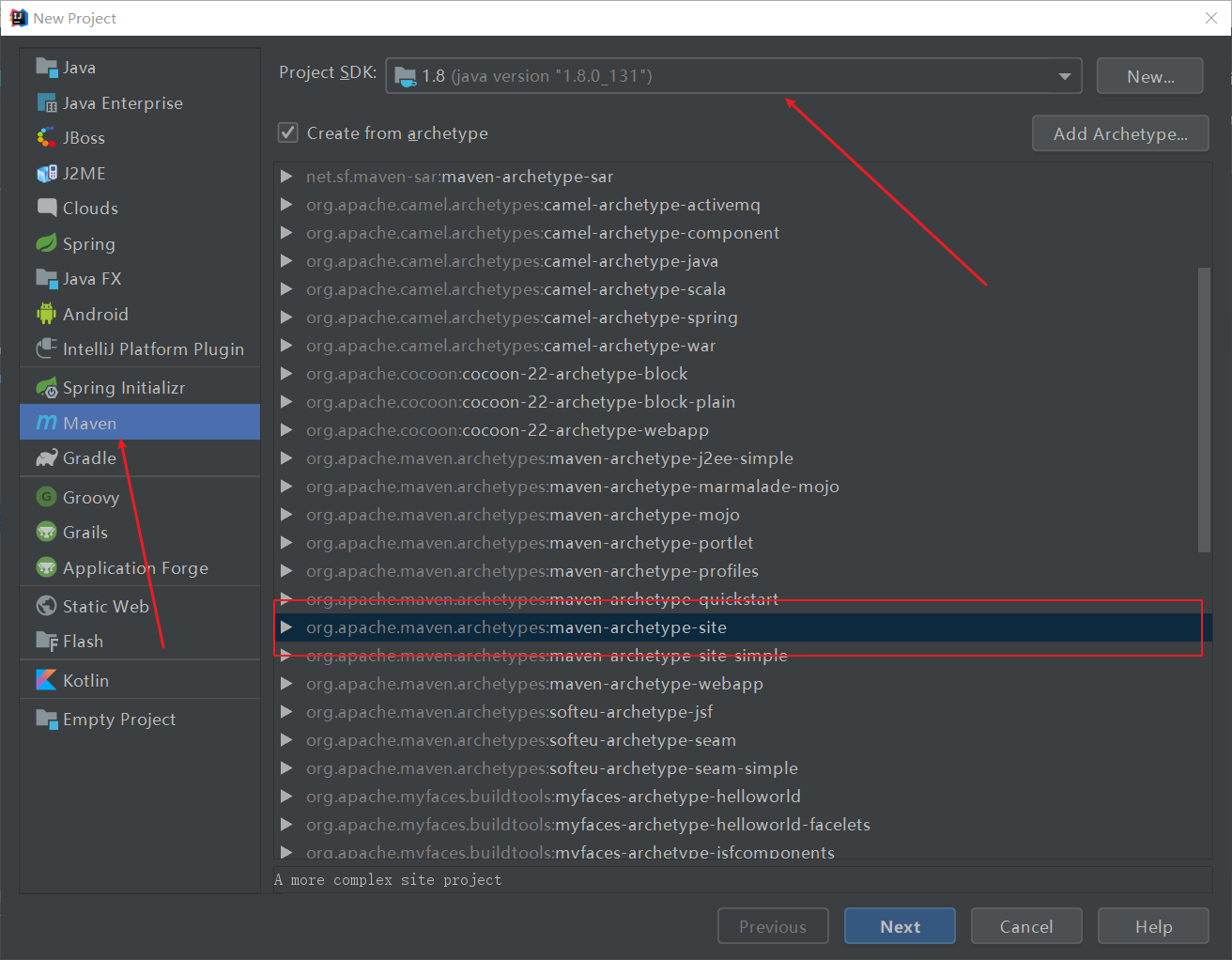Select maven-archetype-mojo archetype row

click(743, 514)
